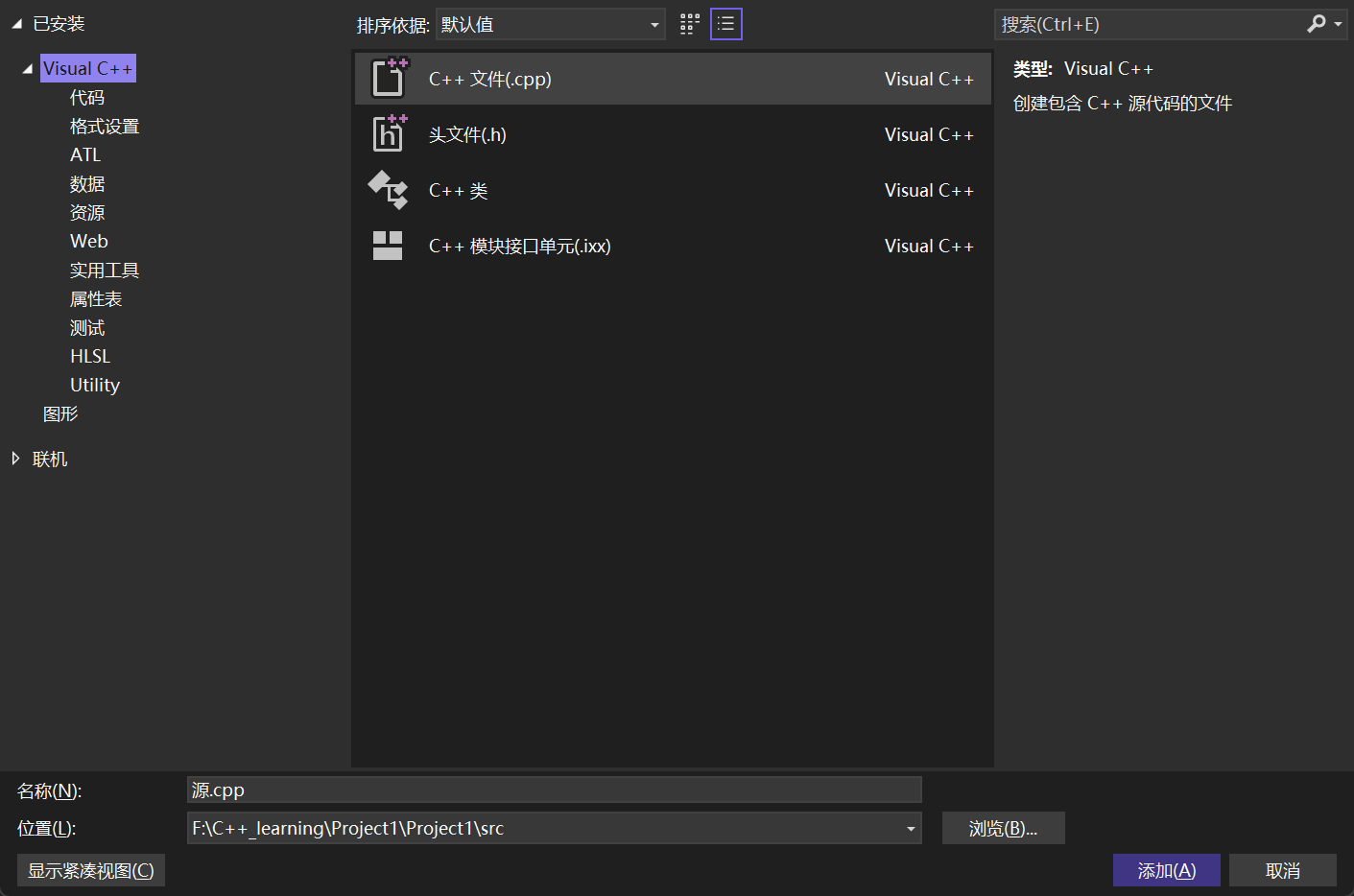
Task: Click the 浏览(B)... button
Action: pos(1003,829)
